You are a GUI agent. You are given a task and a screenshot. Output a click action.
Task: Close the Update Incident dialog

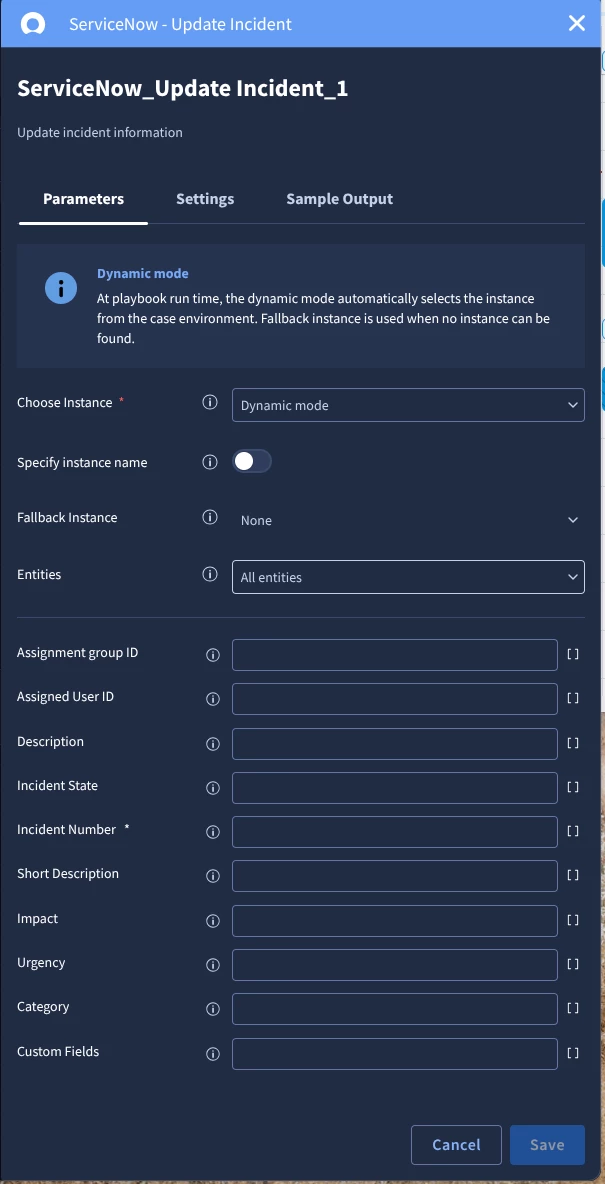tap(577, 23)
